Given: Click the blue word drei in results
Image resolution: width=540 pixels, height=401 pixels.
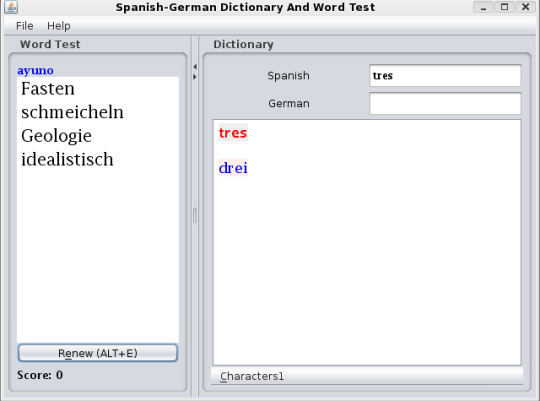Looking at the screenshot, I should [x=233, y=168].
